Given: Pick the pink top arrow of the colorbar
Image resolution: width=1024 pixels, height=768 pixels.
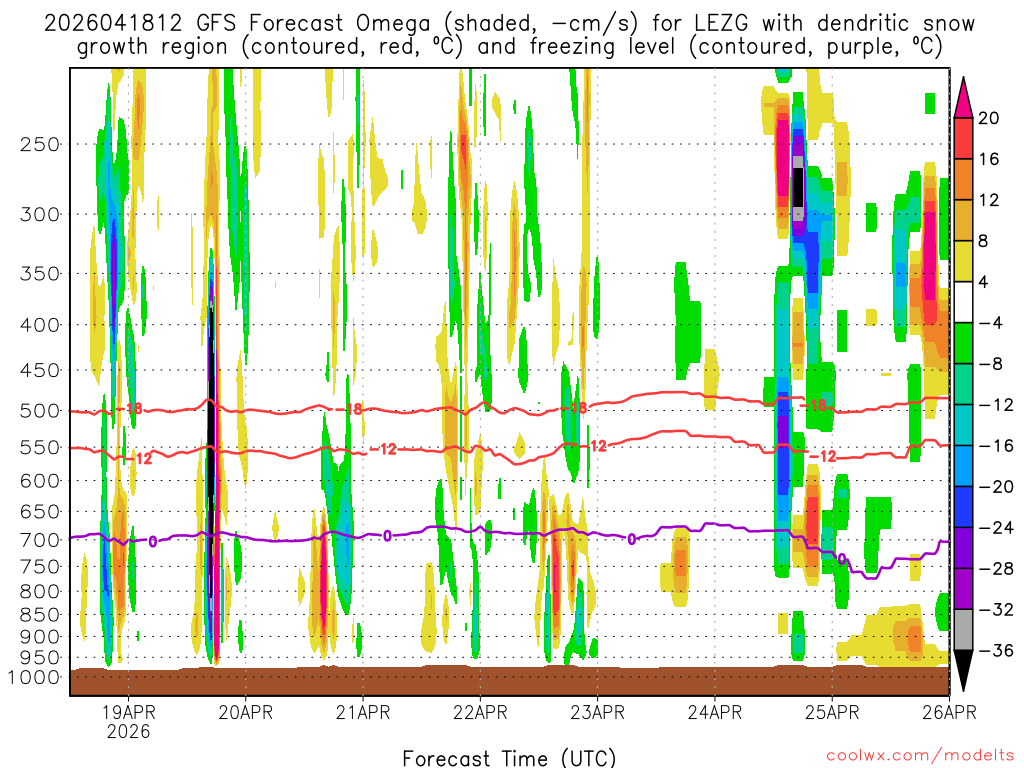Looking at the screenshot, I should tap(963, 97).
